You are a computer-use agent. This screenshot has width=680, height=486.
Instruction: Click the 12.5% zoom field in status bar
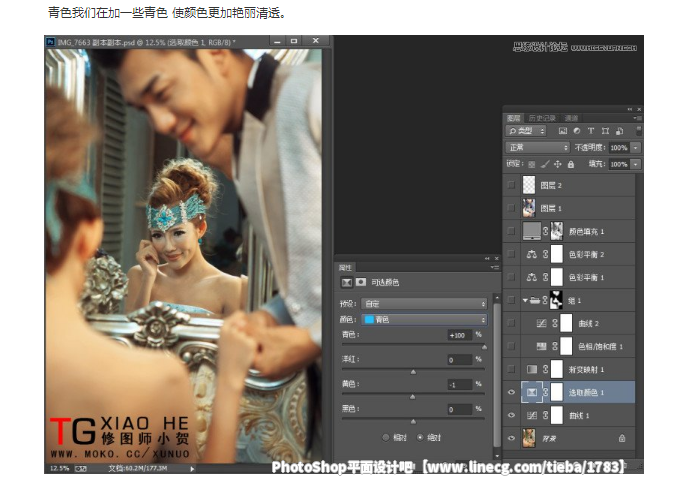[x=59, y=468]
